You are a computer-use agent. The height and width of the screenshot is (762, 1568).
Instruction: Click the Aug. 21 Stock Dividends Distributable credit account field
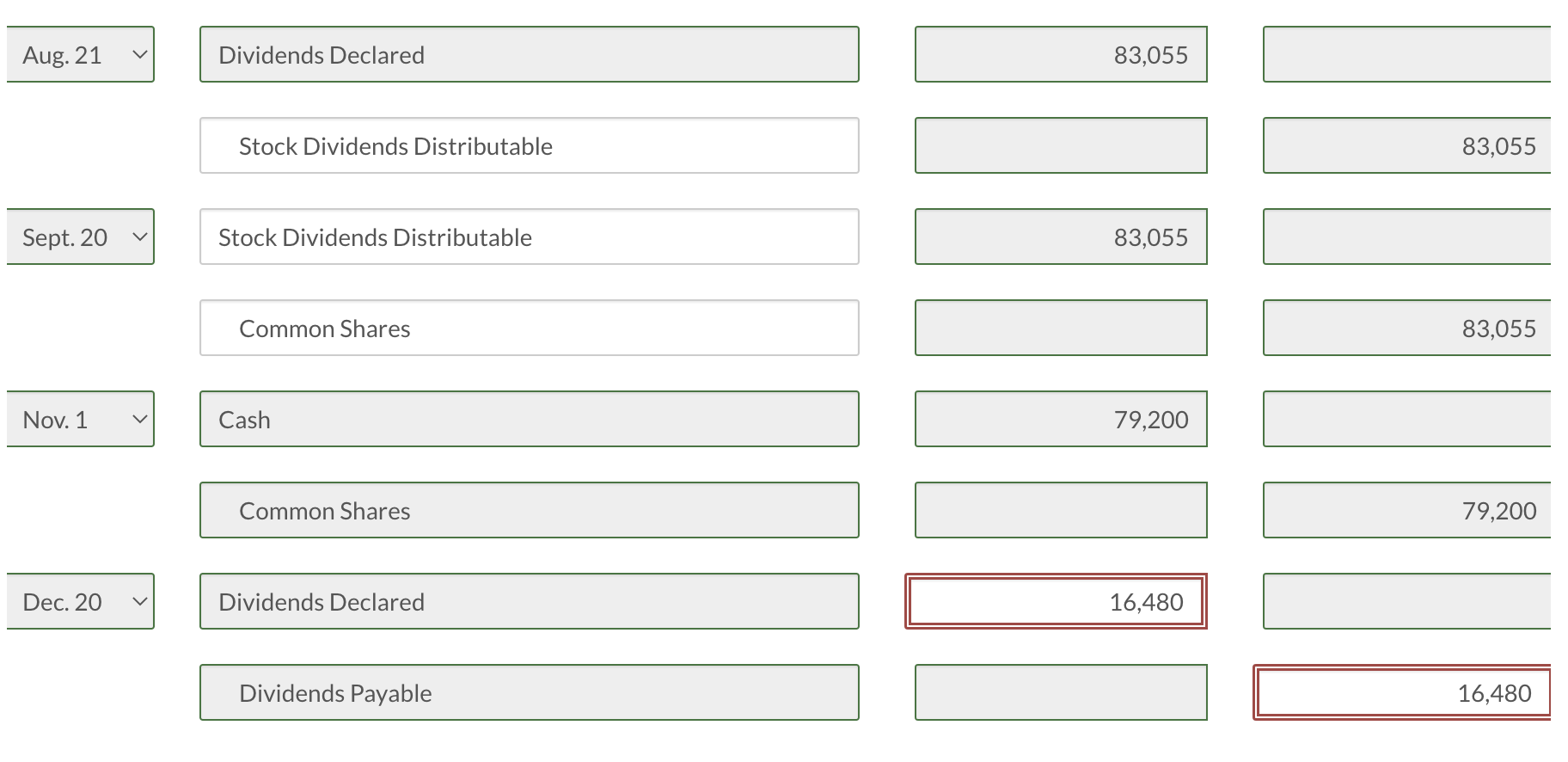tap(530, 145)
